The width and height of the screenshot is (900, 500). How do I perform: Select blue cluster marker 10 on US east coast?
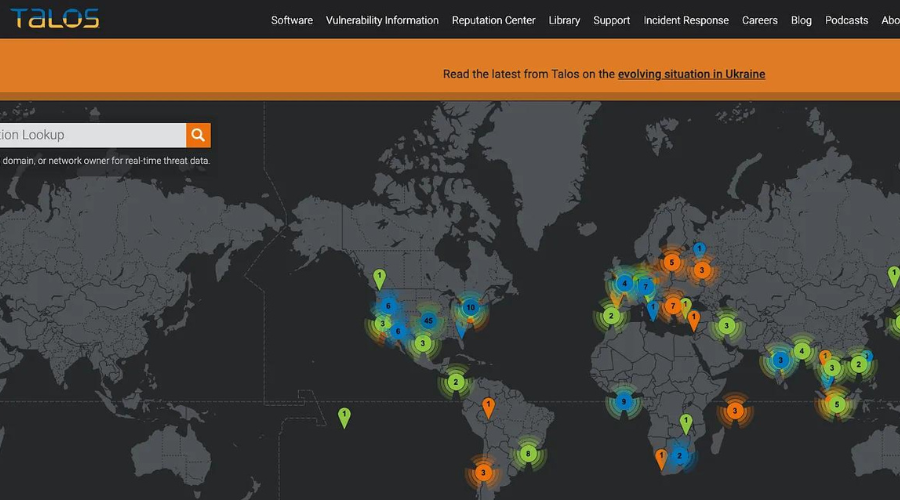[471, 307]
